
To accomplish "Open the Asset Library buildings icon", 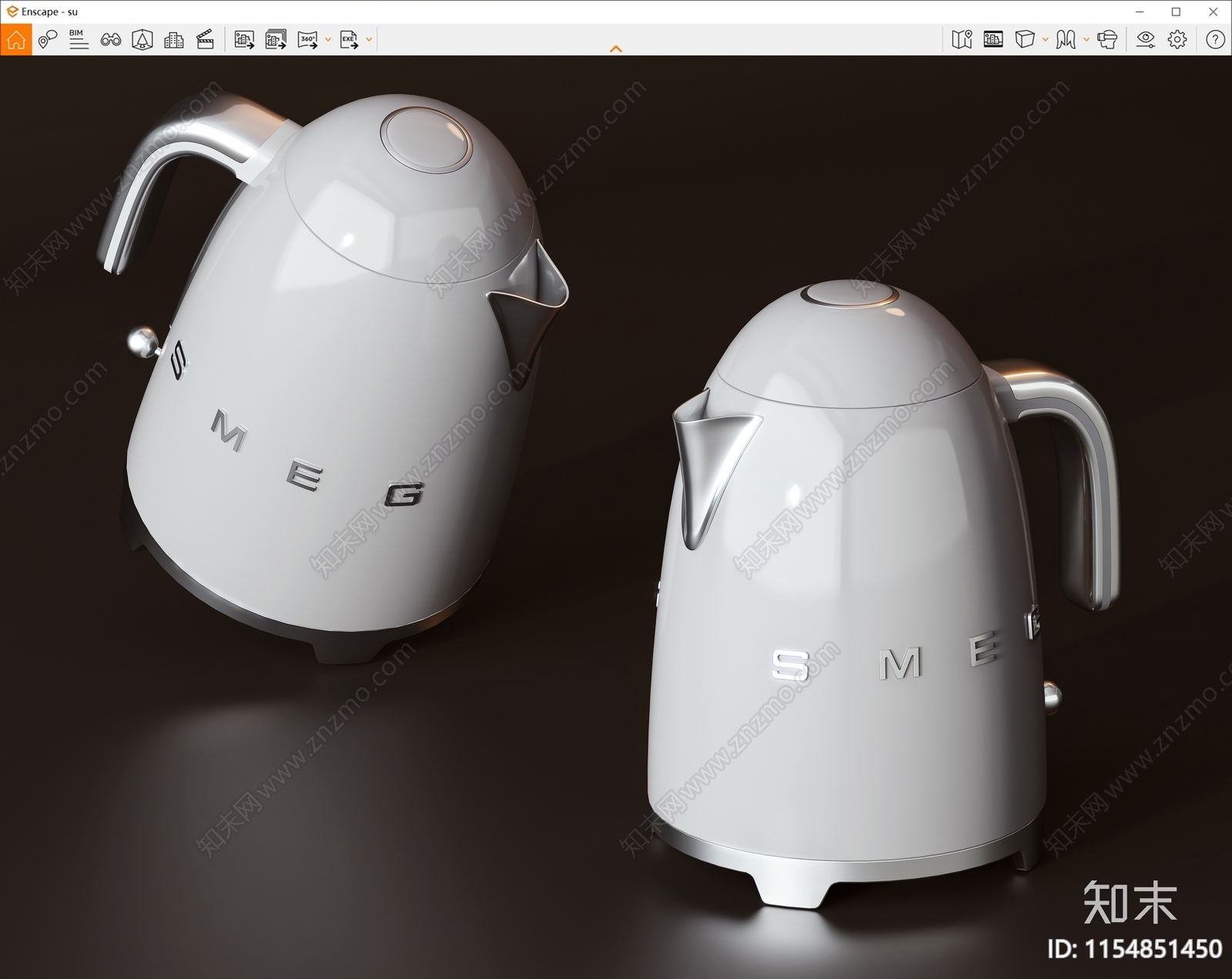I will click(174, 39).
